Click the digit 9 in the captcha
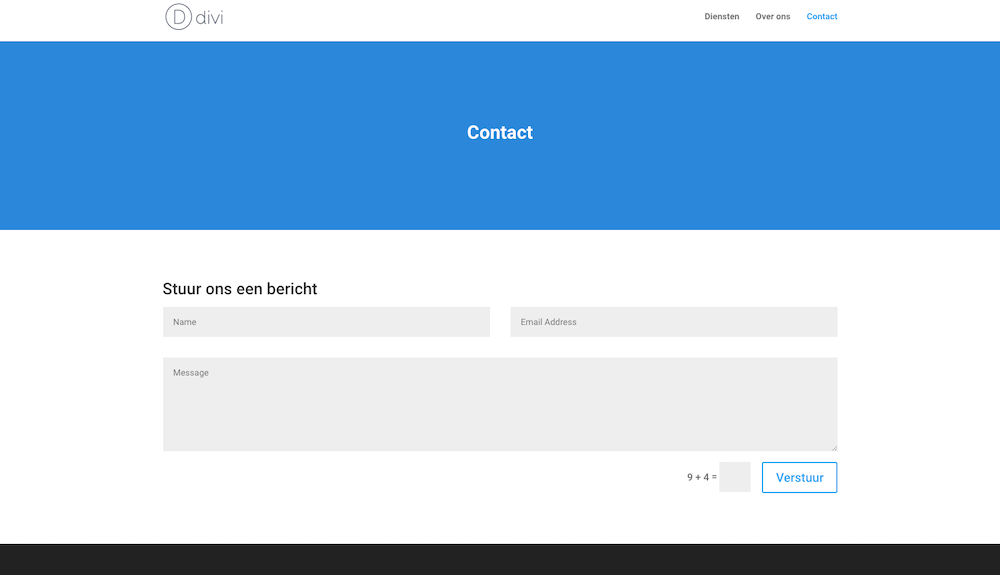 pos(690,478)
